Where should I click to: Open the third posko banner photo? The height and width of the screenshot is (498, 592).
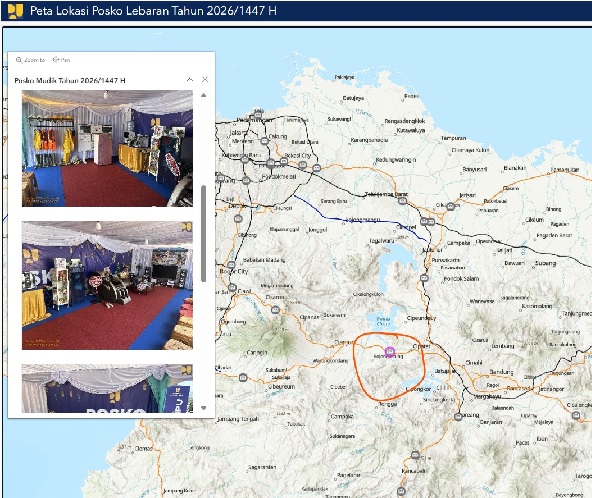[x=107, y=388]
